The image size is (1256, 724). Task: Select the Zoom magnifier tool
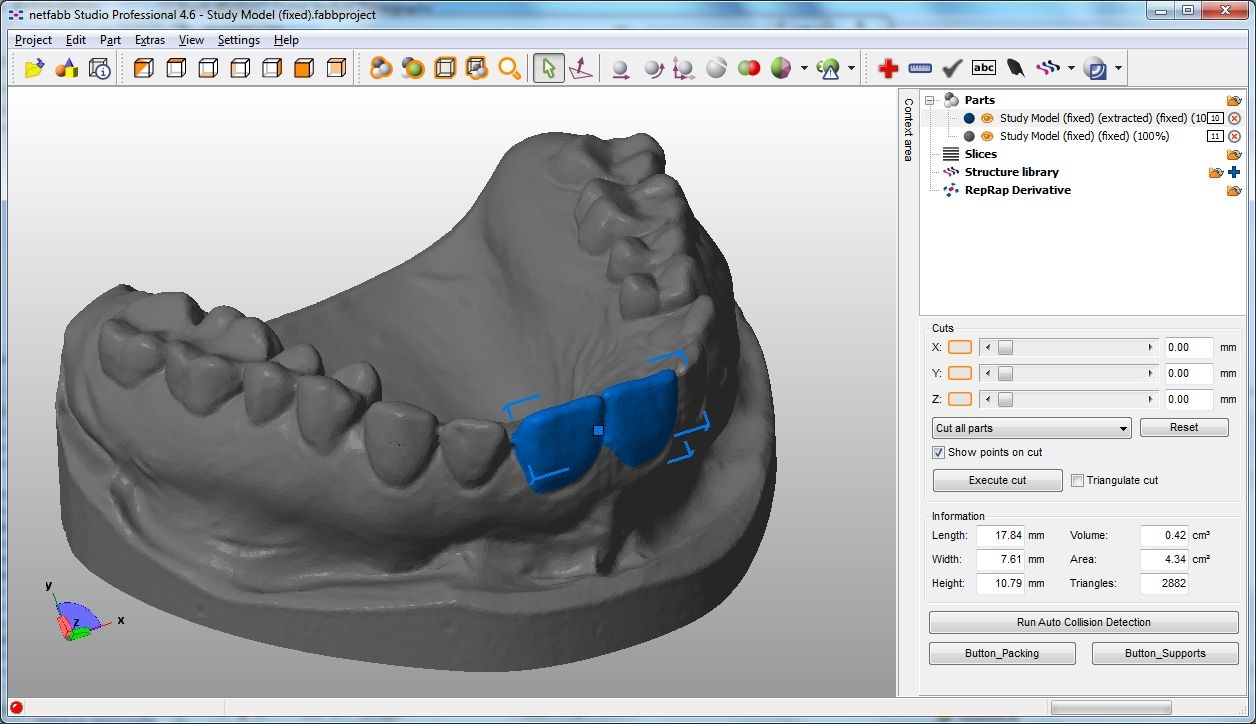click(509, 69)
